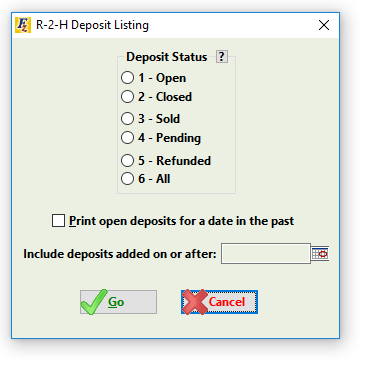This screenshot has height=367, width=366.
Task: Click the red X icon on Cancel
Action: [x=195, y=302]
